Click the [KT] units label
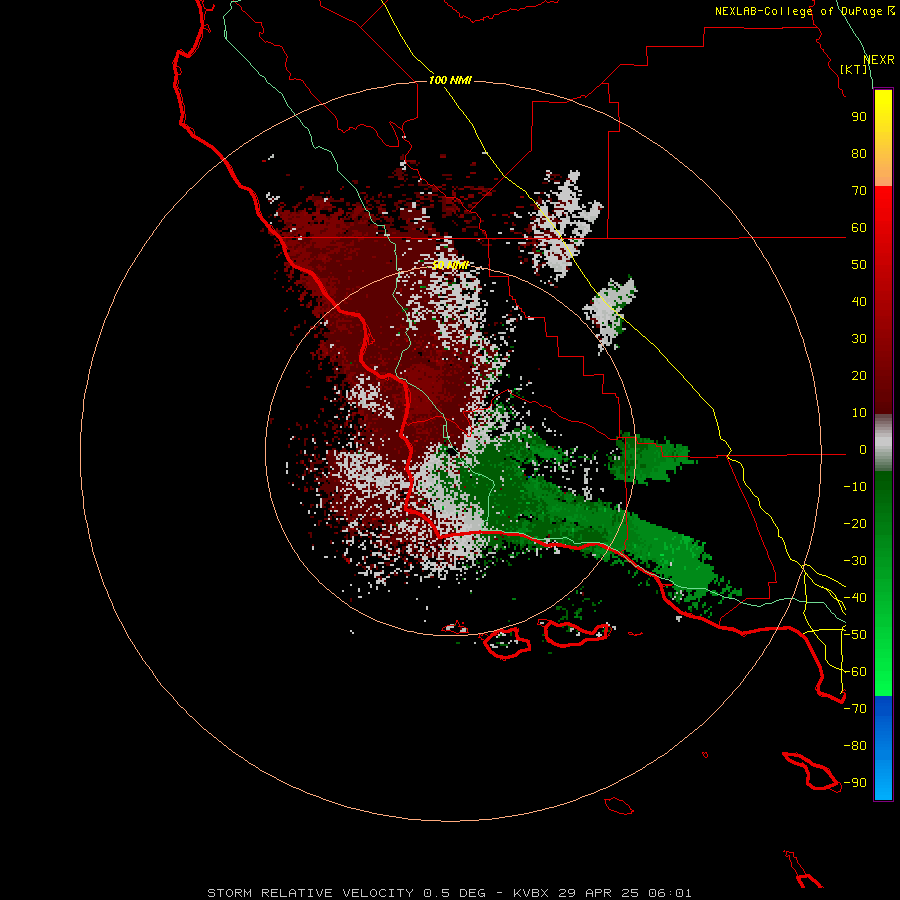 coord(854,69)
